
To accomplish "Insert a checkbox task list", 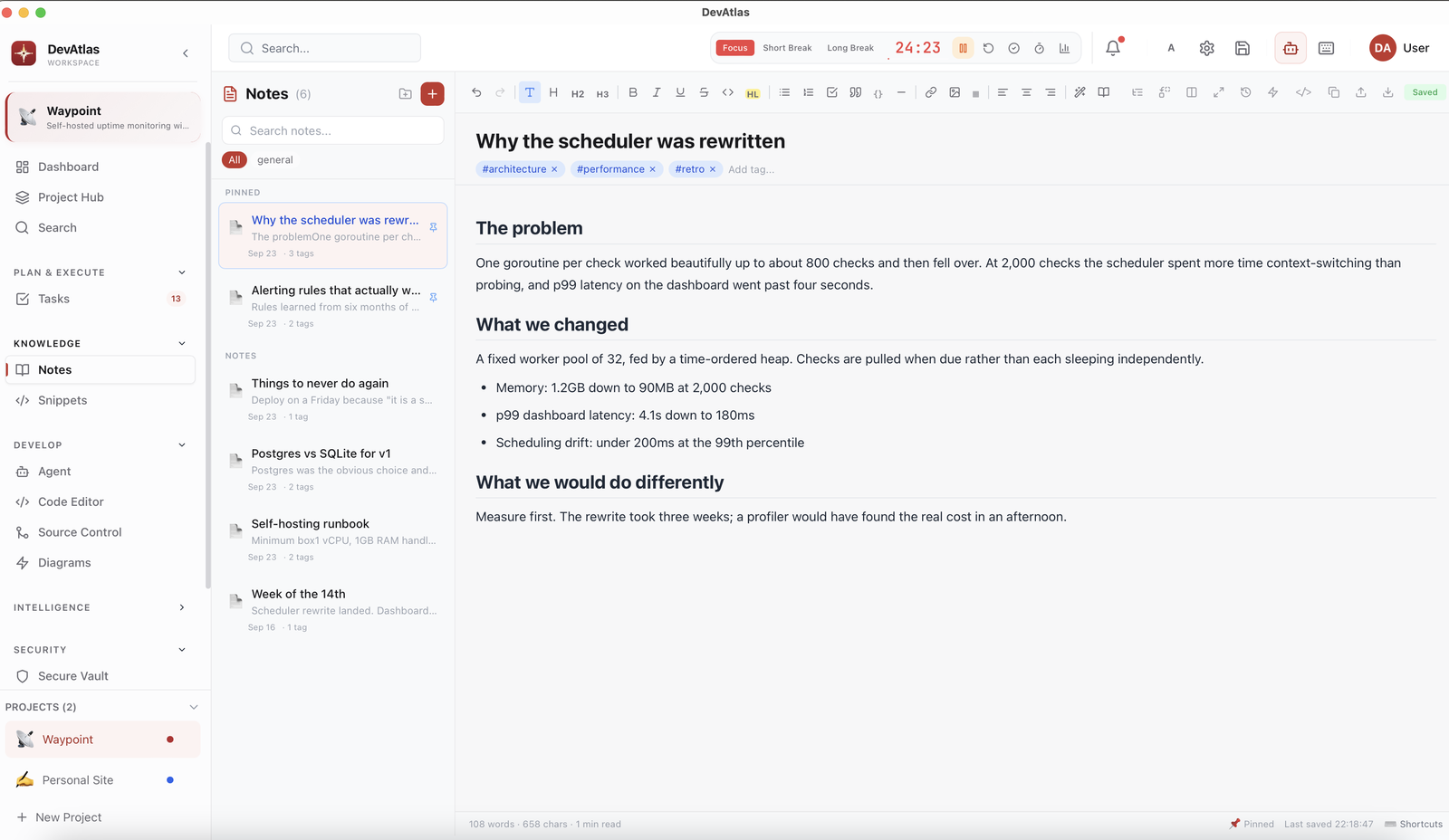I will 831,92.
